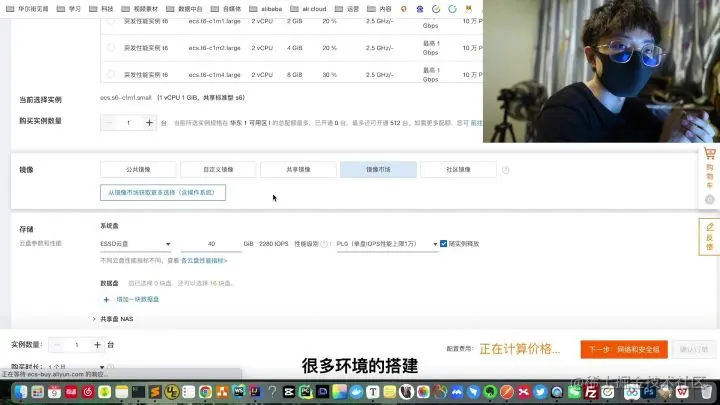Increase purchase instance count with plus
720x405 pixels.
pos(149,123)
